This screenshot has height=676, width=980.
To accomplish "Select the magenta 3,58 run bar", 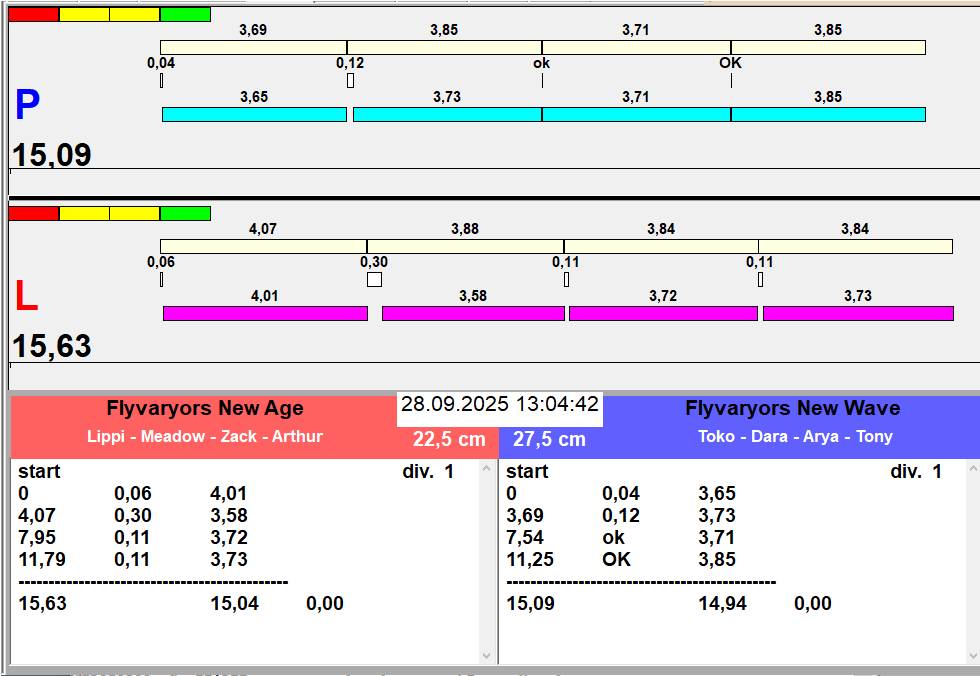I will click(x=473, y=313).
